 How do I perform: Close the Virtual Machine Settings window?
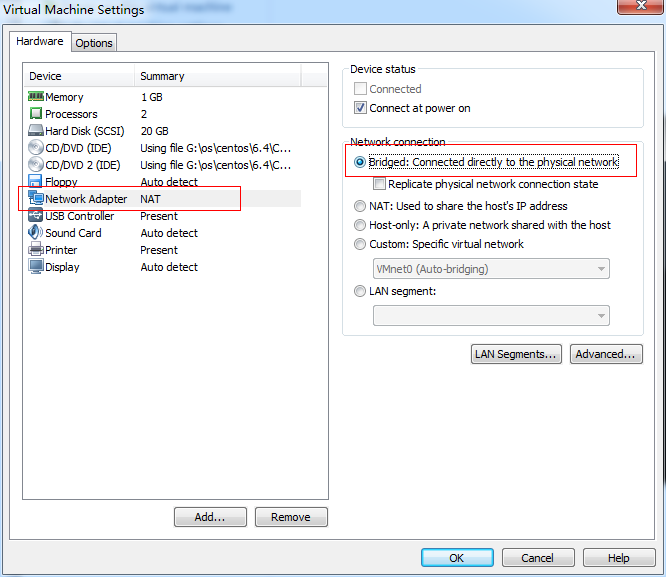(641, 6)
